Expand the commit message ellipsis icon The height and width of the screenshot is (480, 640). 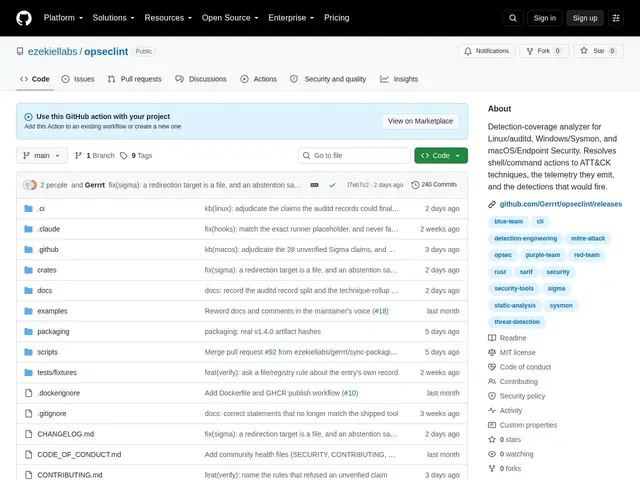click(x=314, y=185)
